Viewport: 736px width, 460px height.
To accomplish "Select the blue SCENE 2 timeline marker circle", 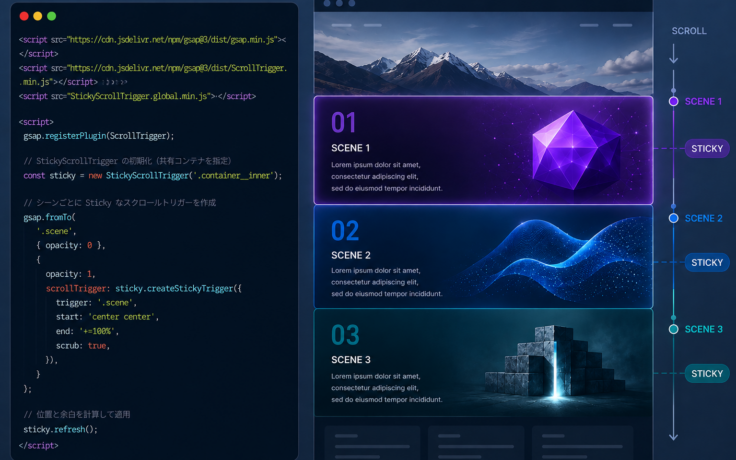I will tap(674, 218).
